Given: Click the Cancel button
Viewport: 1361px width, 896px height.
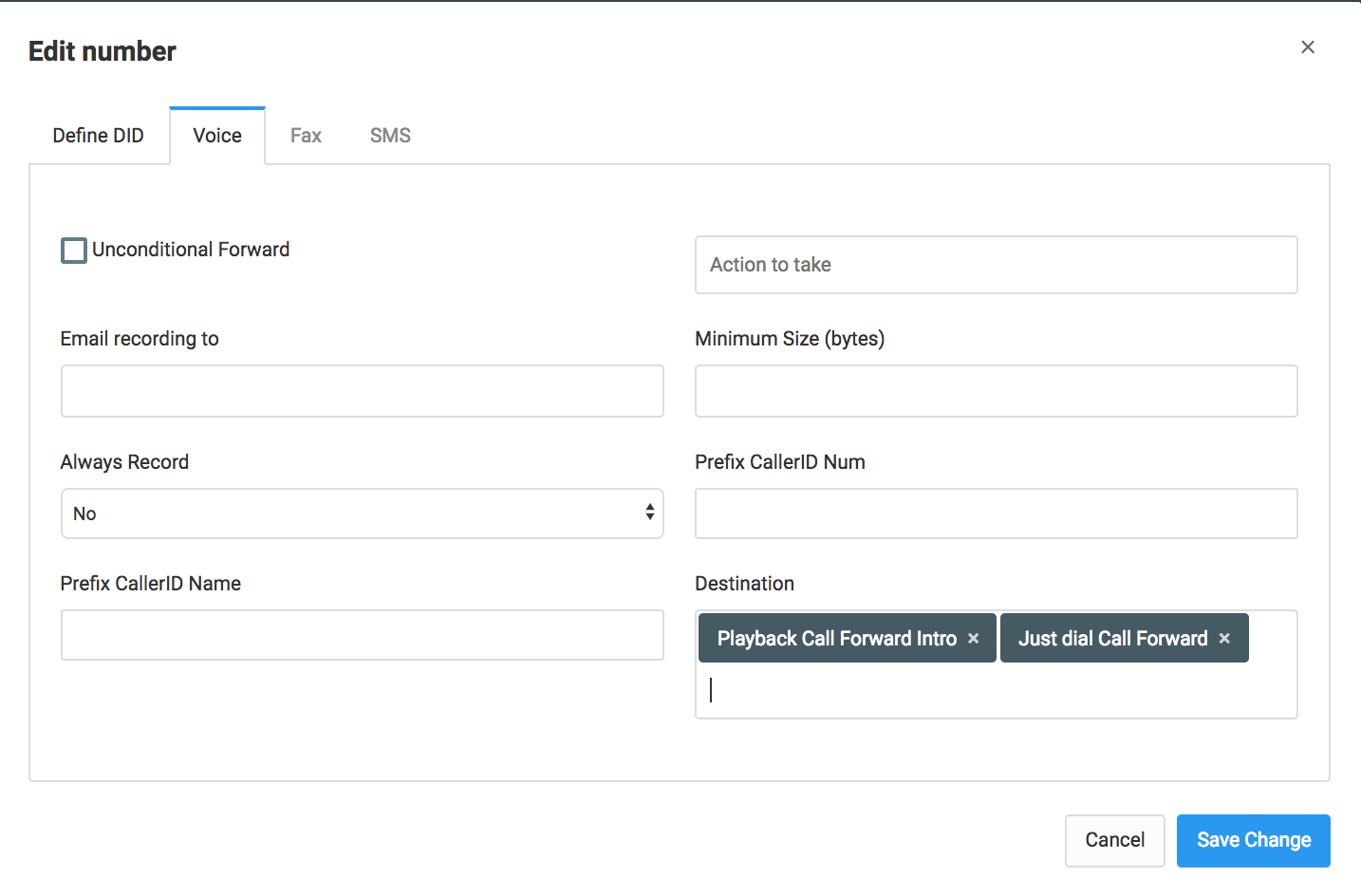Looking at the screenshot, I should (x=1115, y=840).
